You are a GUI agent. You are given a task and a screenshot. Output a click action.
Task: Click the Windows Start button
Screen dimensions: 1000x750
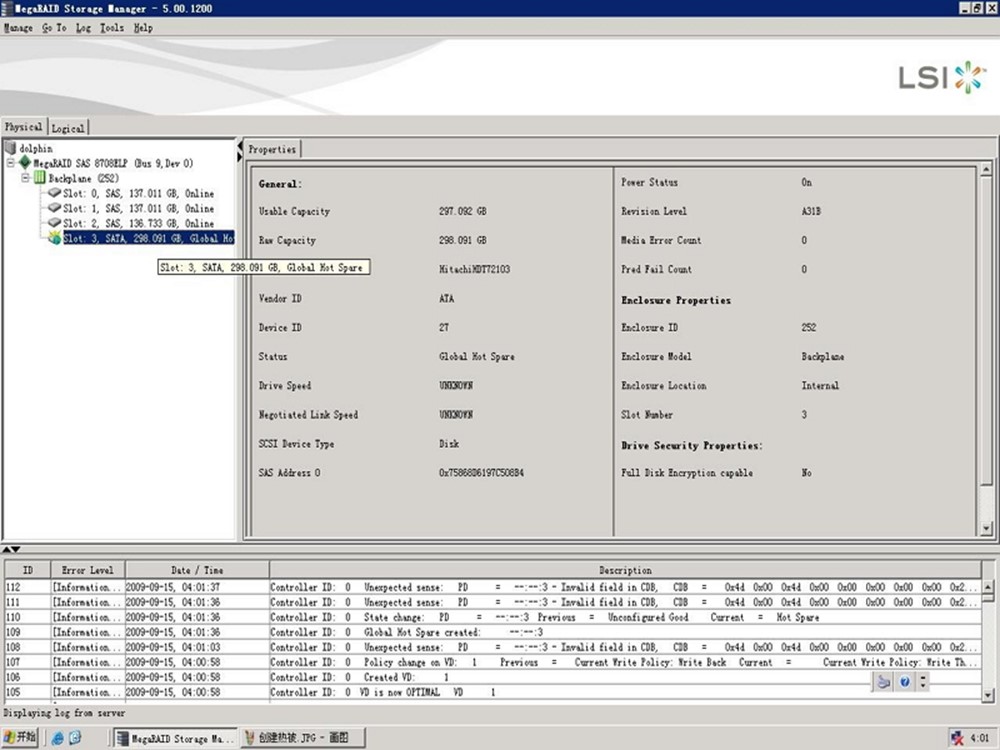(x=20, y=738)
